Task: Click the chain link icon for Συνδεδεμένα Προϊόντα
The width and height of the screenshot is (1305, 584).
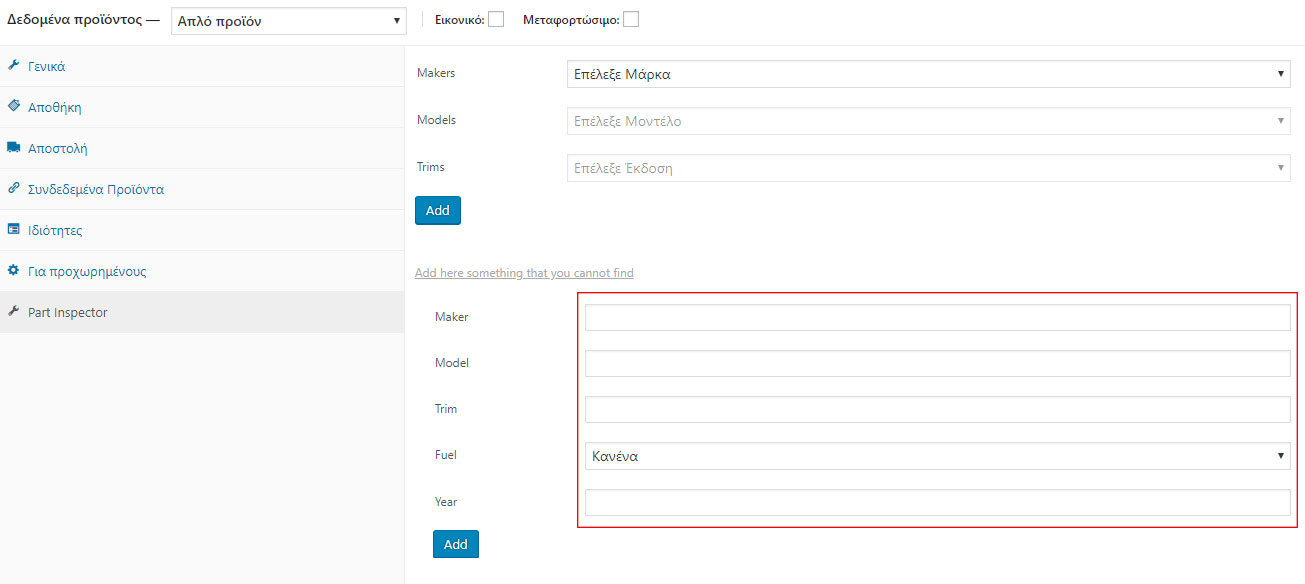Action: point(13,189)
